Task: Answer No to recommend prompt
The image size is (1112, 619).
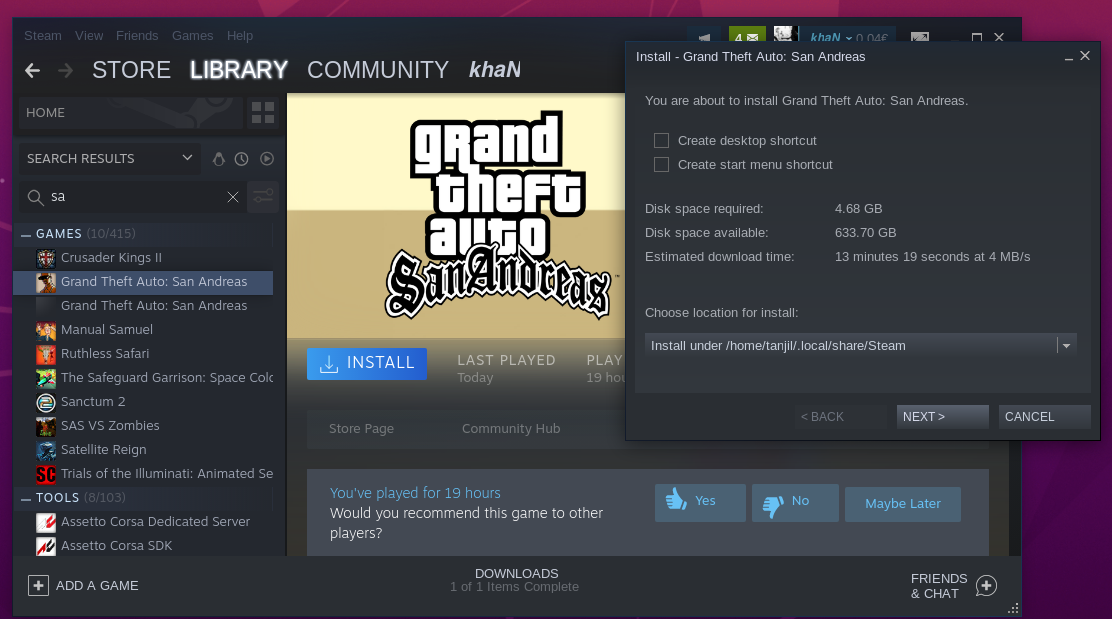Action: (x=795, y=503)
